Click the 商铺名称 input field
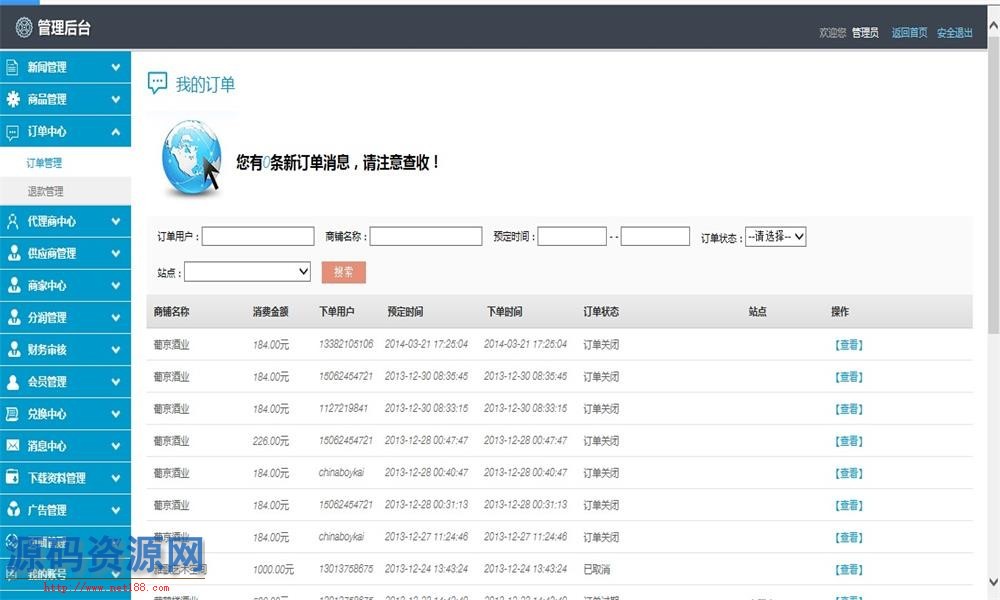The image size is (1000, 600). pyautogui.click(x=425, y=236)
